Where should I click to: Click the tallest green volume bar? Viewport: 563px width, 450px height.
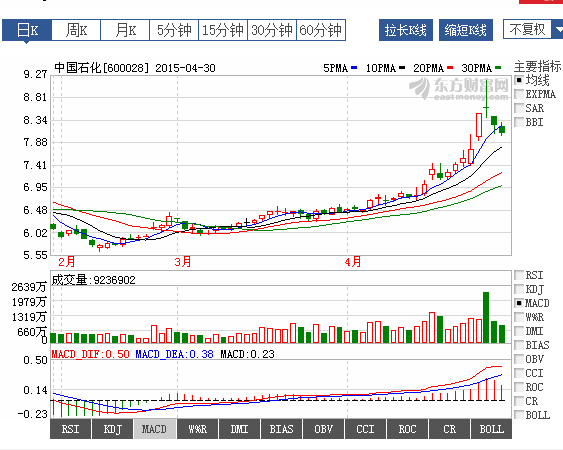click(486, 317)
